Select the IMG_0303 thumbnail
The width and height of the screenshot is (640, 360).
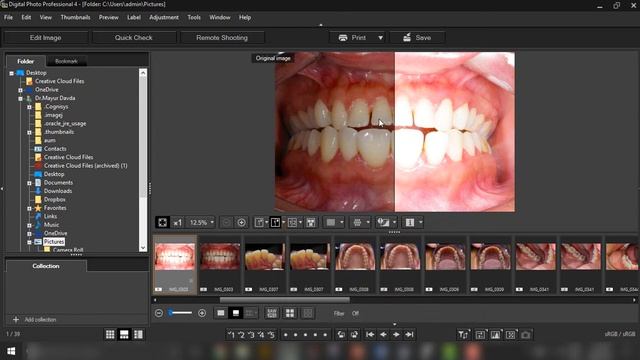click(x=220, y=264)
